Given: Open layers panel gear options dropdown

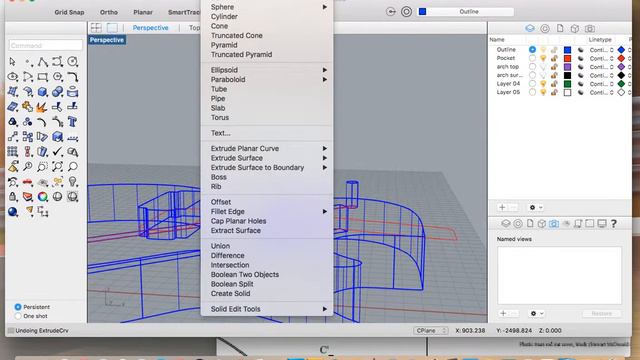Looking at the screenshot, I should point(536,208).
